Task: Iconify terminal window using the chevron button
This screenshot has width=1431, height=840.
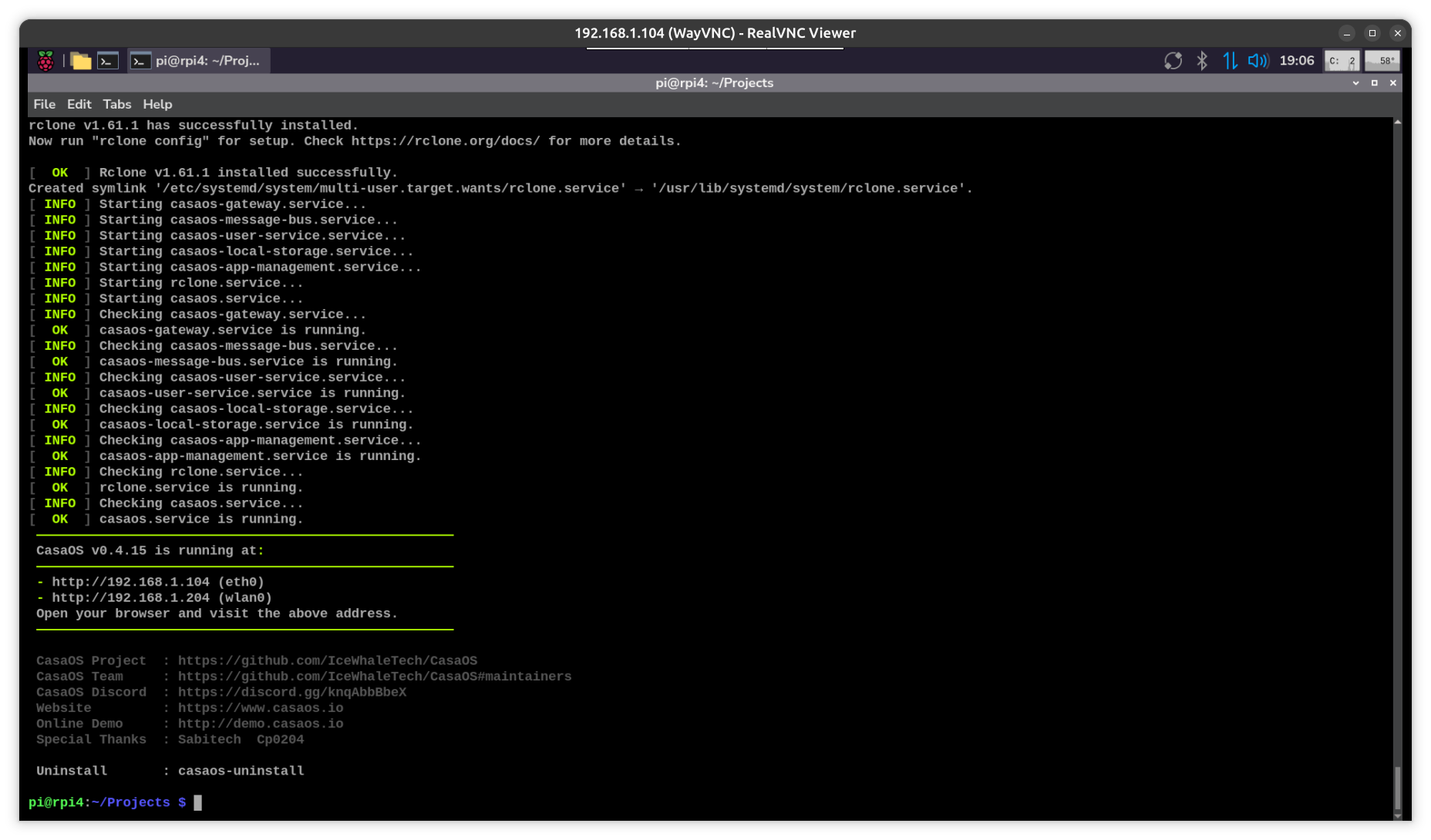Action: pos(1355,83)
